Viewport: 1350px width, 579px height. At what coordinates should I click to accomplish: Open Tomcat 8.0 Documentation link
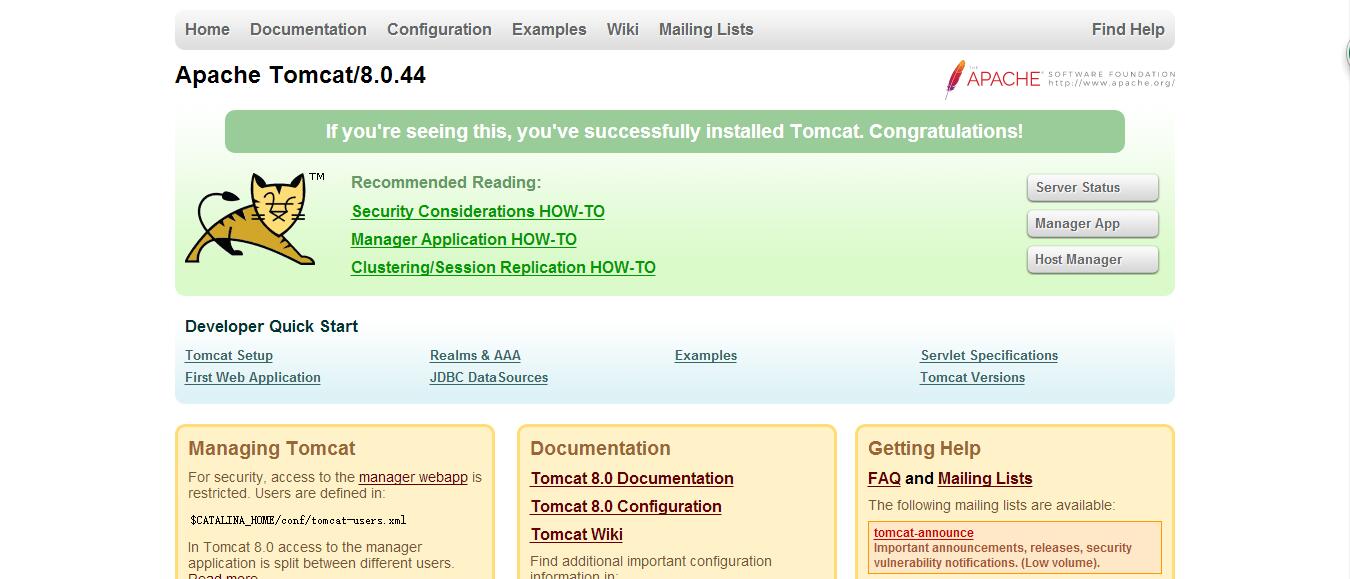click(632, 479)
